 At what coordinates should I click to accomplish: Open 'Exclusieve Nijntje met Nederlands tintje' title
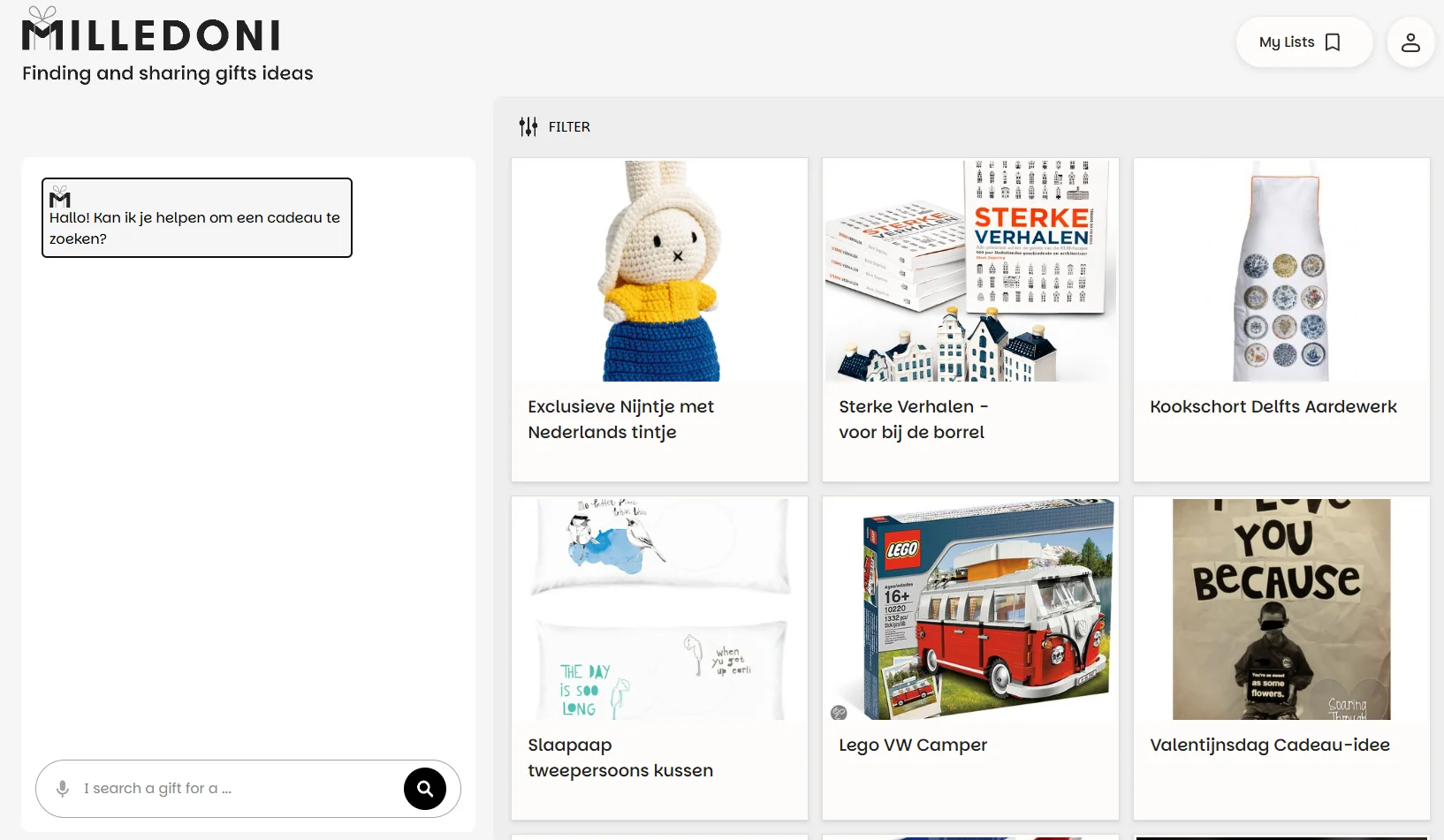[x=621, y=420]
